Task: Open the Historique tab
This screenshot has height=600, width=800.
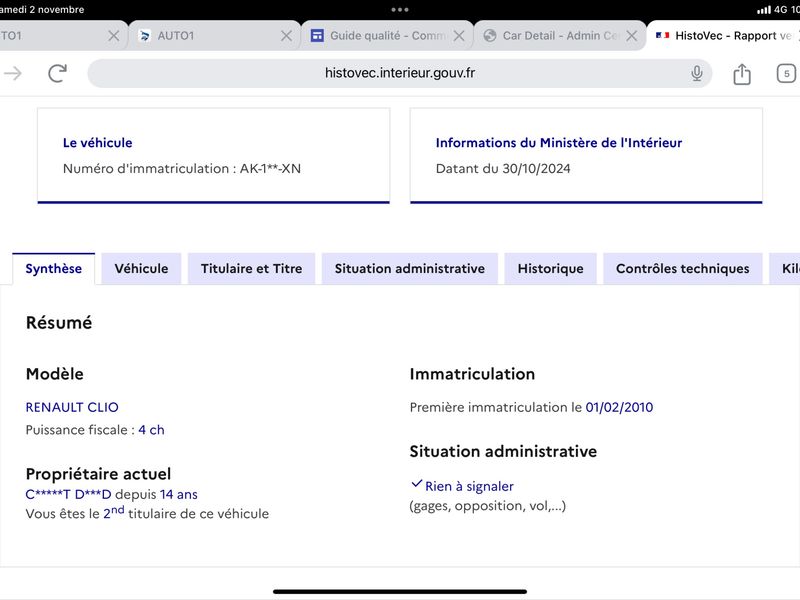Action: (x=551, y=269)
